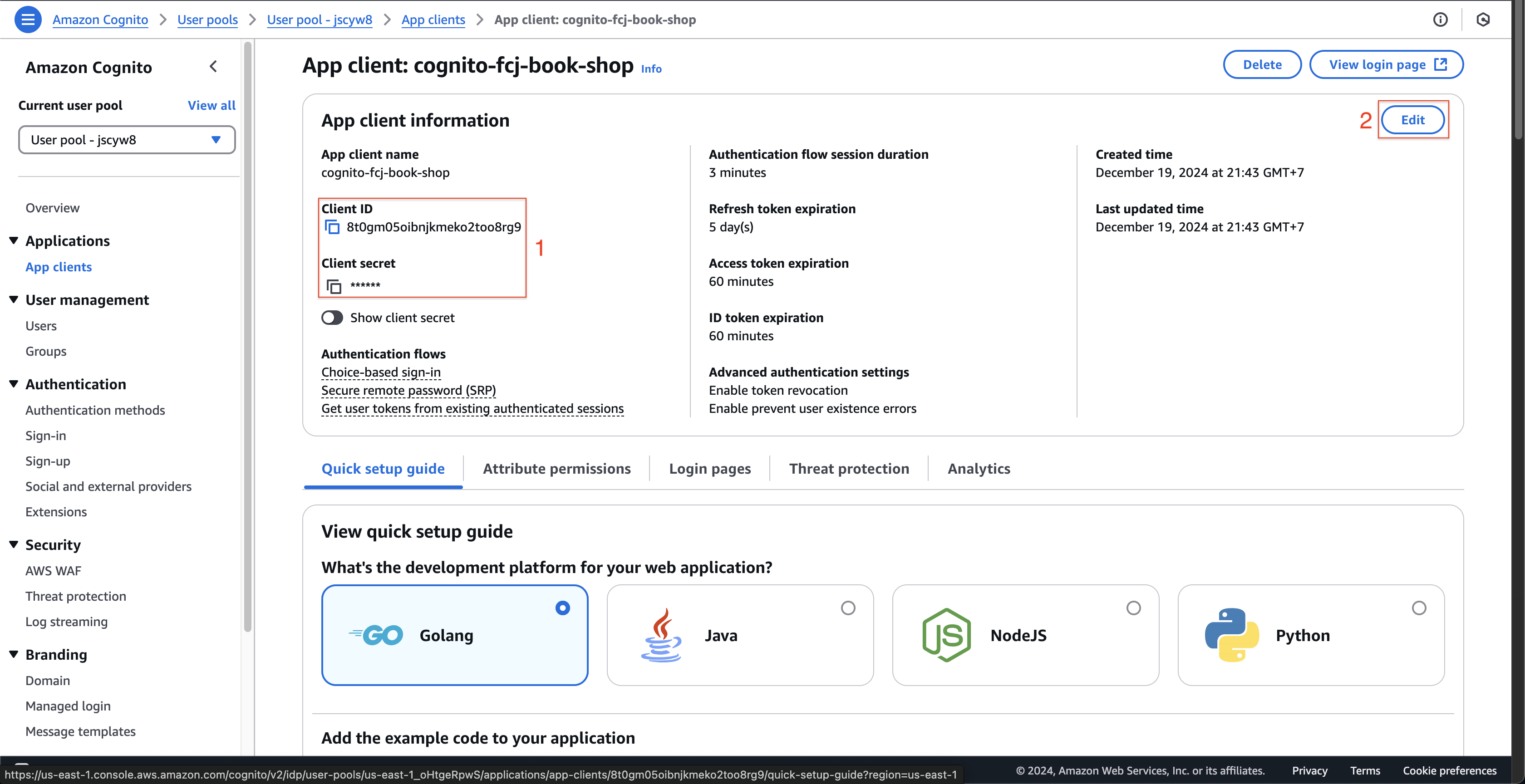Click the Delete button

tap(1262, 64)
